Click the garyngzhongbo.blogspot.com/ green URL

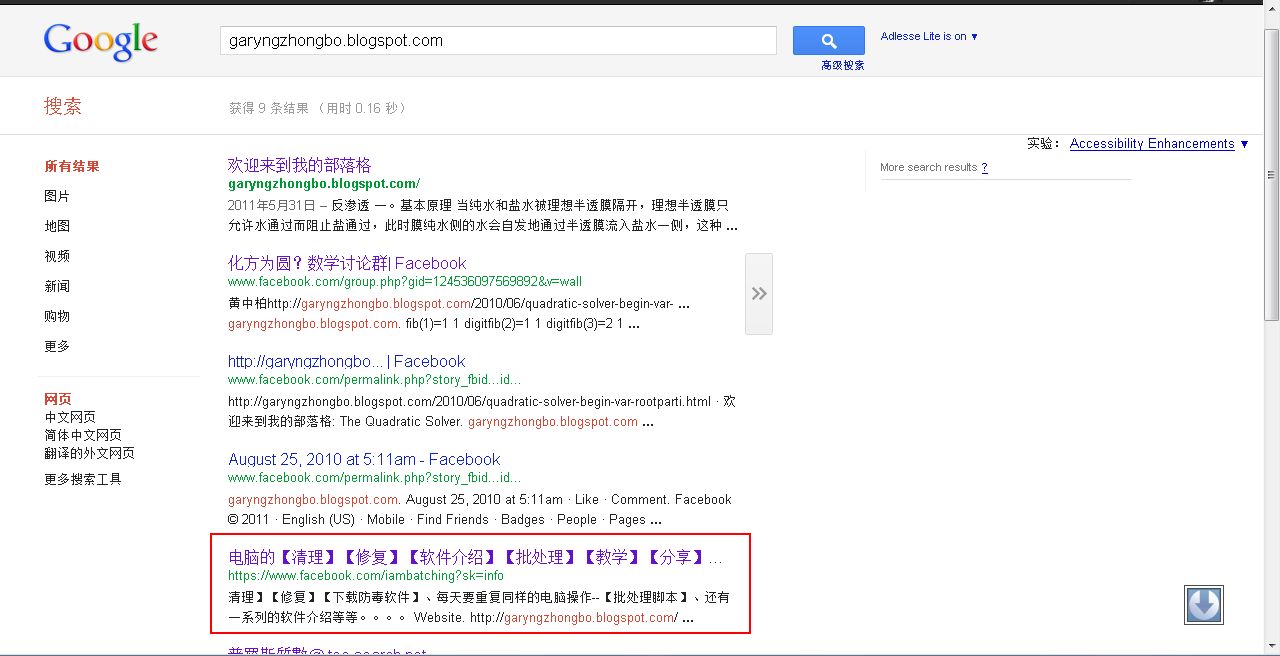point(324,184)
